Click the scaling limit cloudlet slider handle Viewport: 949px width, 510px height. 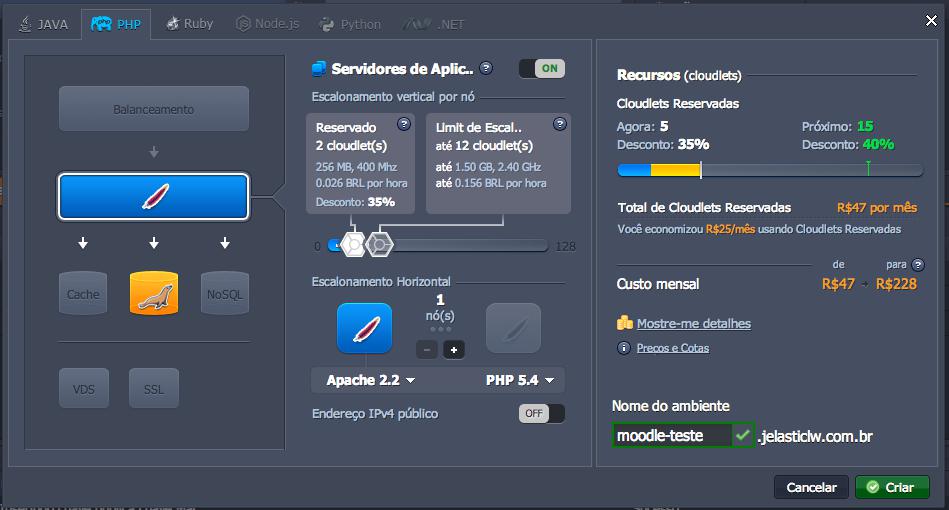tap(379, 244)
